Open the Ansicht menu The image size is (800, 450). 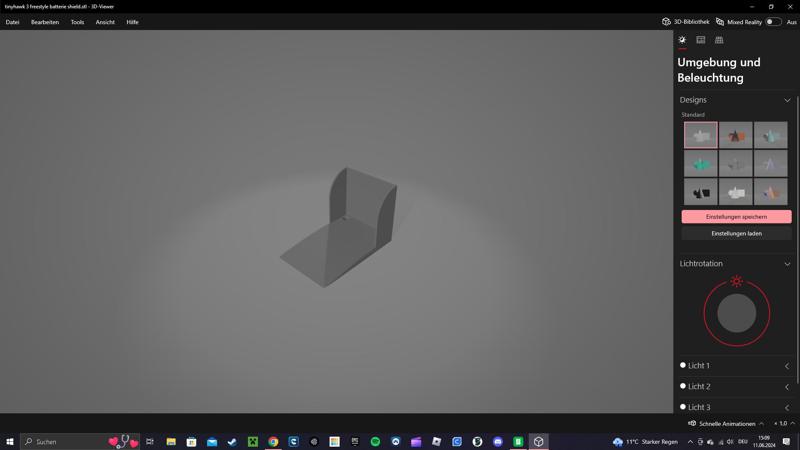pos(105,22)
